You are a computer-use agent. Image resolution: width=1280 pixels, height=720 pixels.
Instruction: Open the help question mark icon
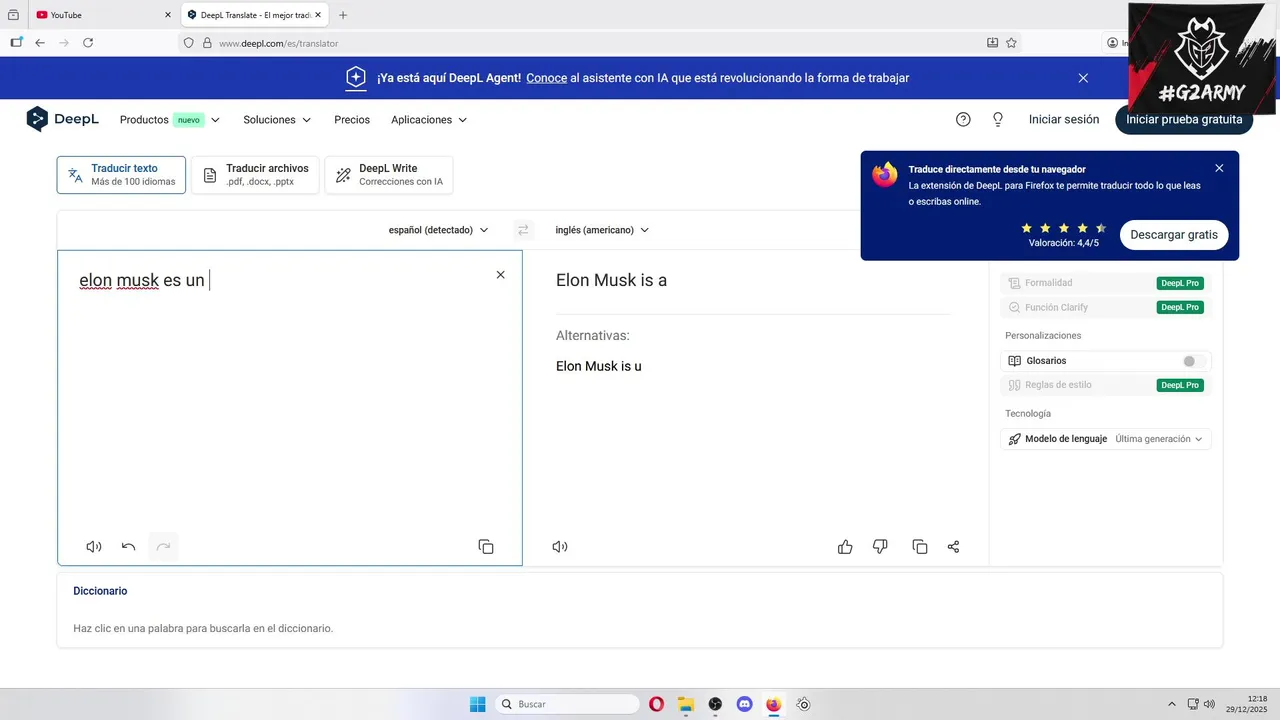click(963, 119)
